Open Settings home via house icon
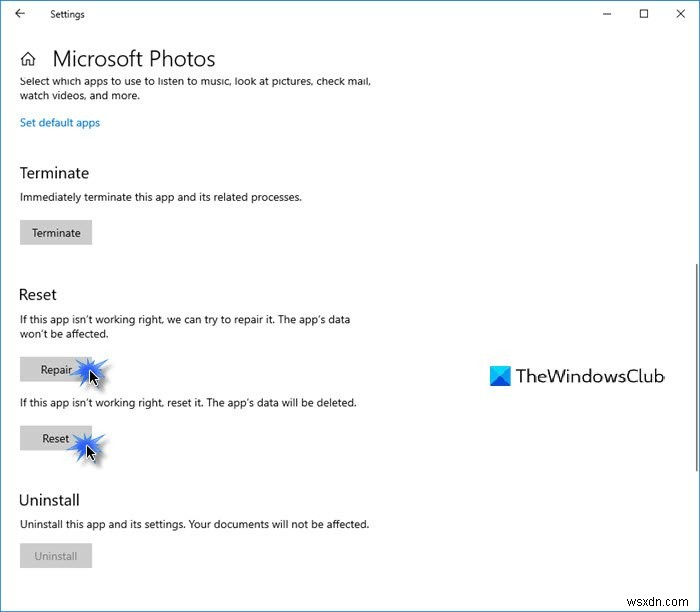The height and width of the screenshot is (612, 700). 28,58
